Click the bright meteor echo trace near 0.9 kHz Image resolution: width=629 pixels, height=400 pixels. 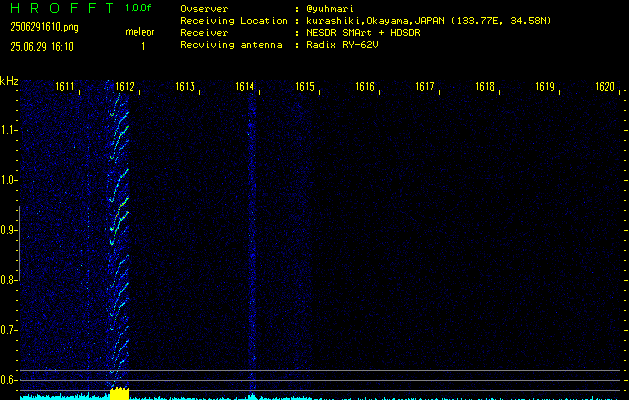tap(119, 221)
